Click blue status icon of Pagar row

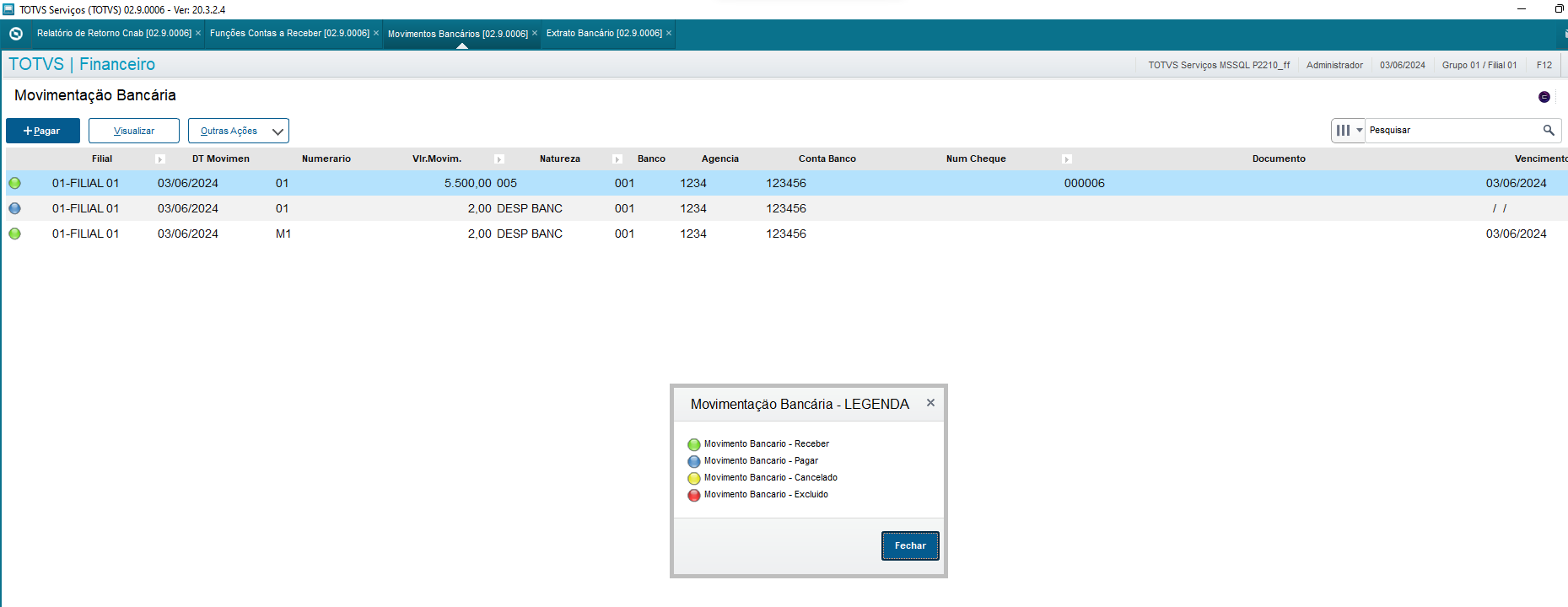click(x=14, y=208)
